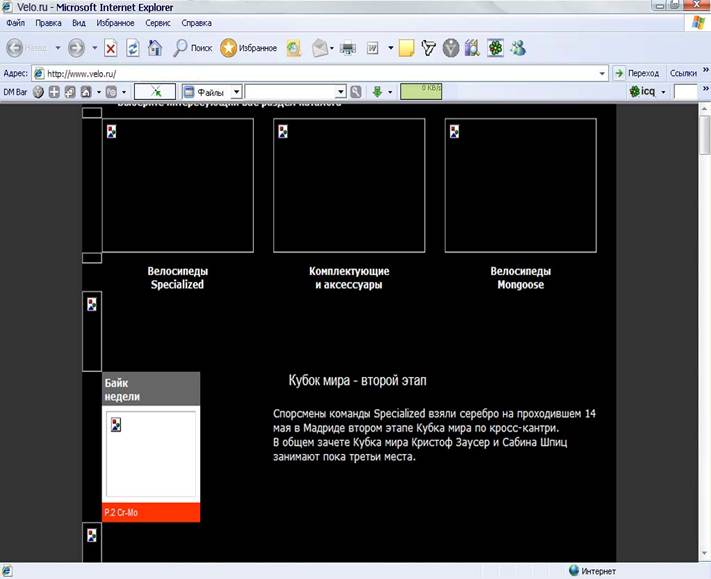Image resolution: width=711 pixels, height=579 pixels.
Task: Click the DM Bar home-like icon
Action: [86, 92]
